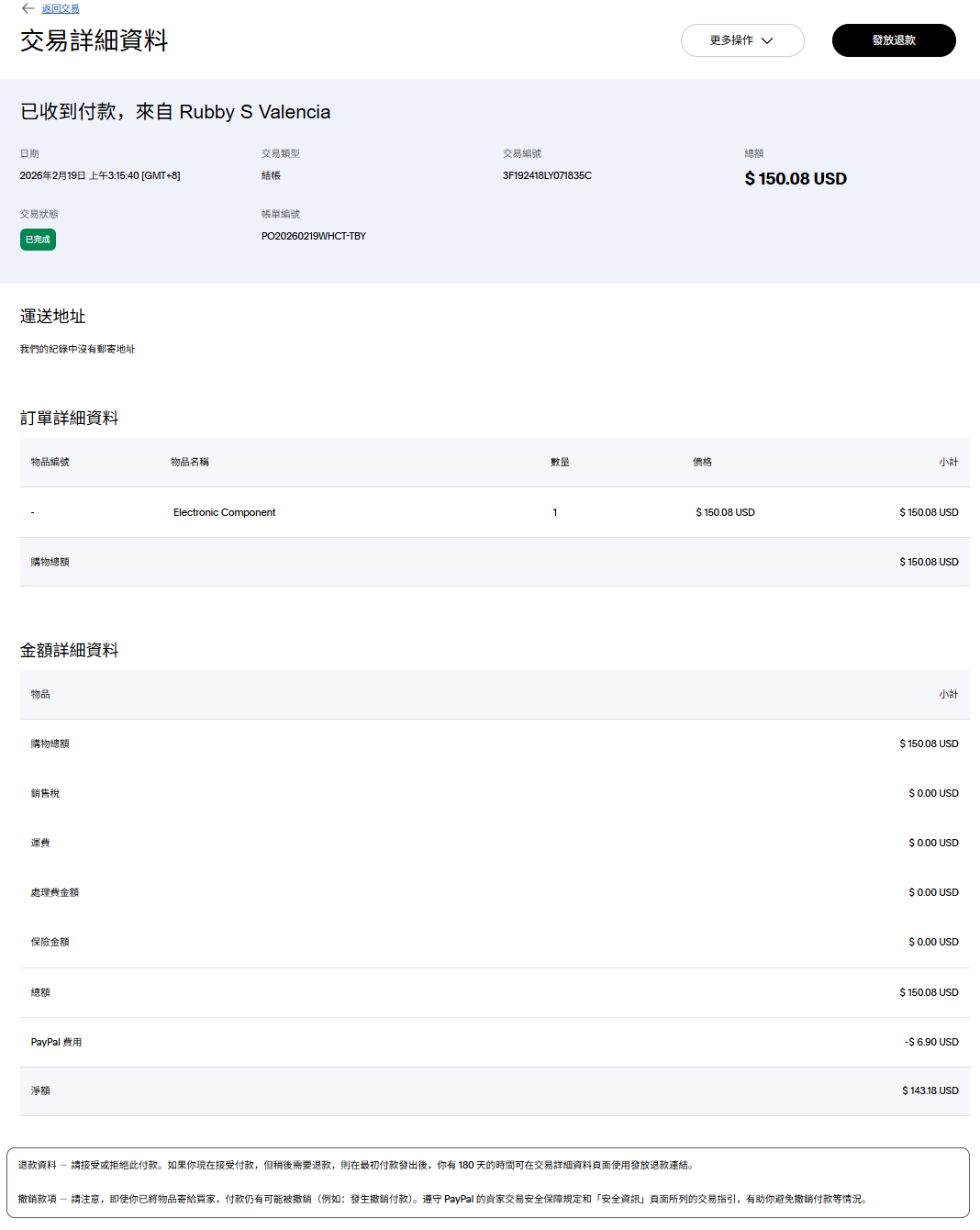Click the 價格 column header
Screen dimensions: 980x1230
pyautogui.click(x=702, y=462)
